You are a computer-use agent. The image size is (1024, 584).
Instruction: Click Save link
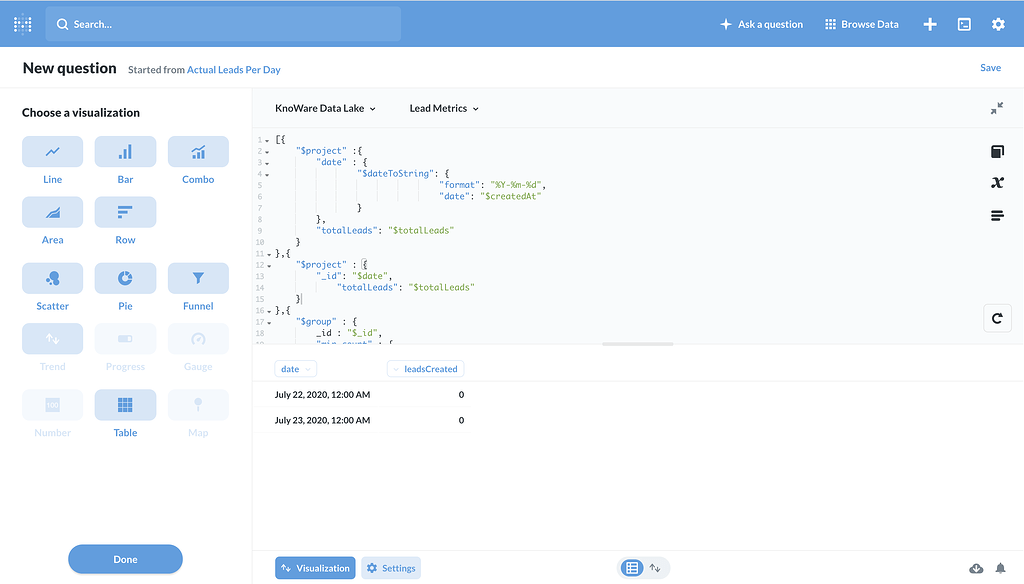[x=990, y=67]
